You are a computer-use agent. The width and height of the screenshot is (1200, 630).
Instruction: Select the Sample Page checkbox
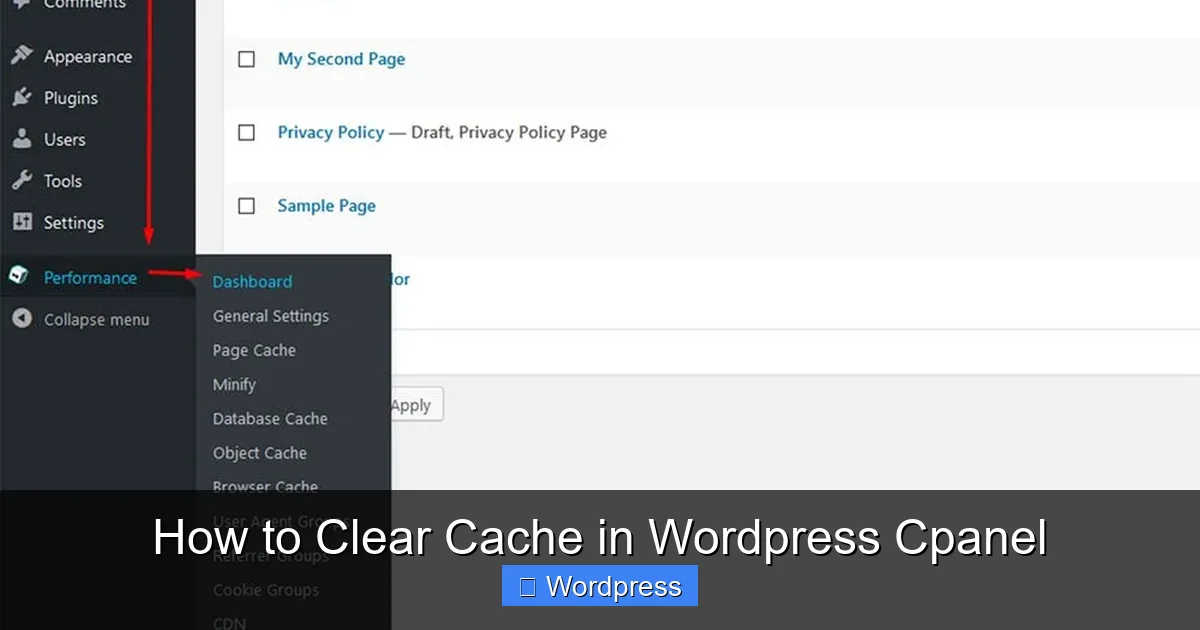pos(246,205)
